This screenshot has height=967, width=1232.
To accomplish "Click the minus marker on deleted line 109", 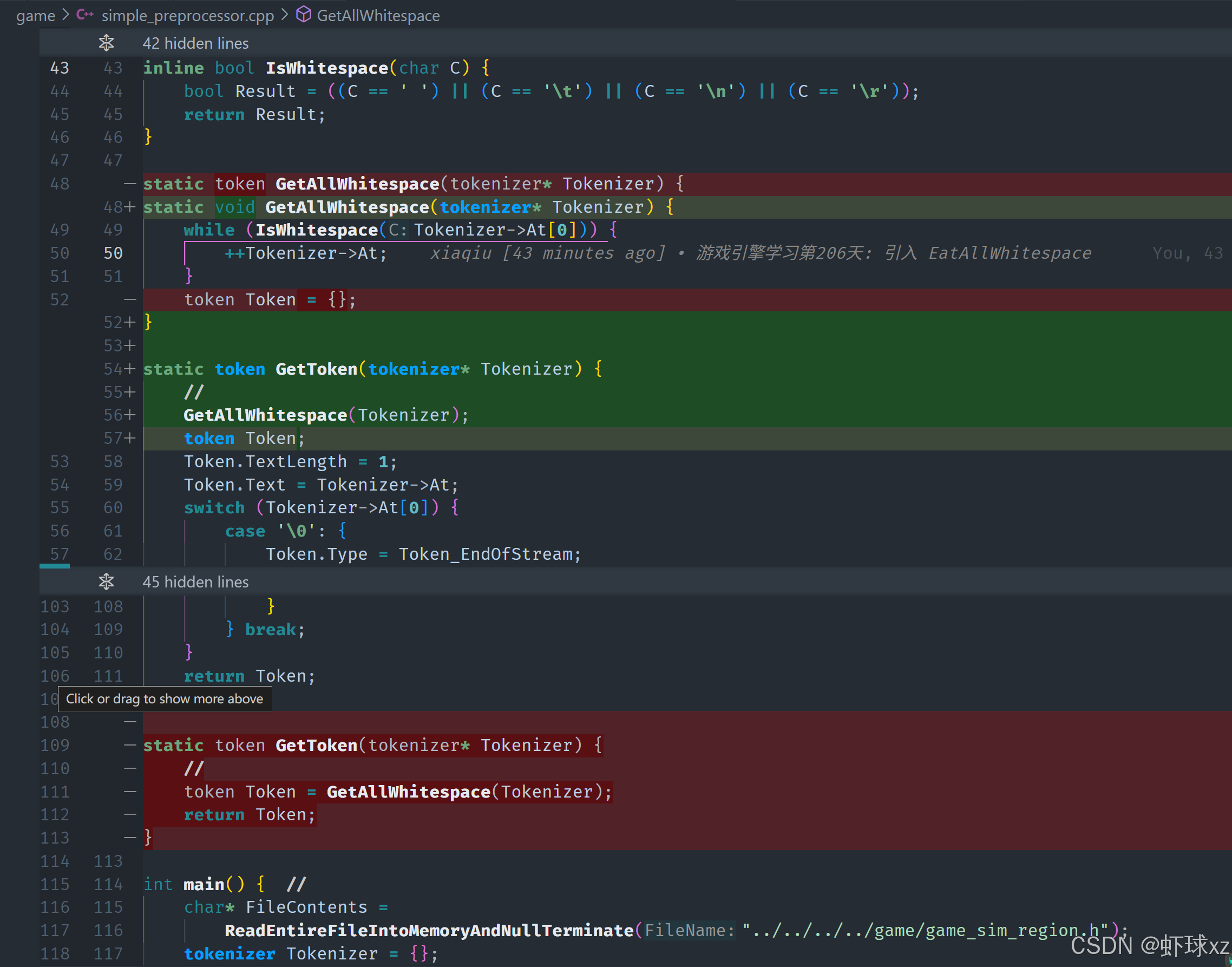I will pyautogui.click(x=129, y=745).
